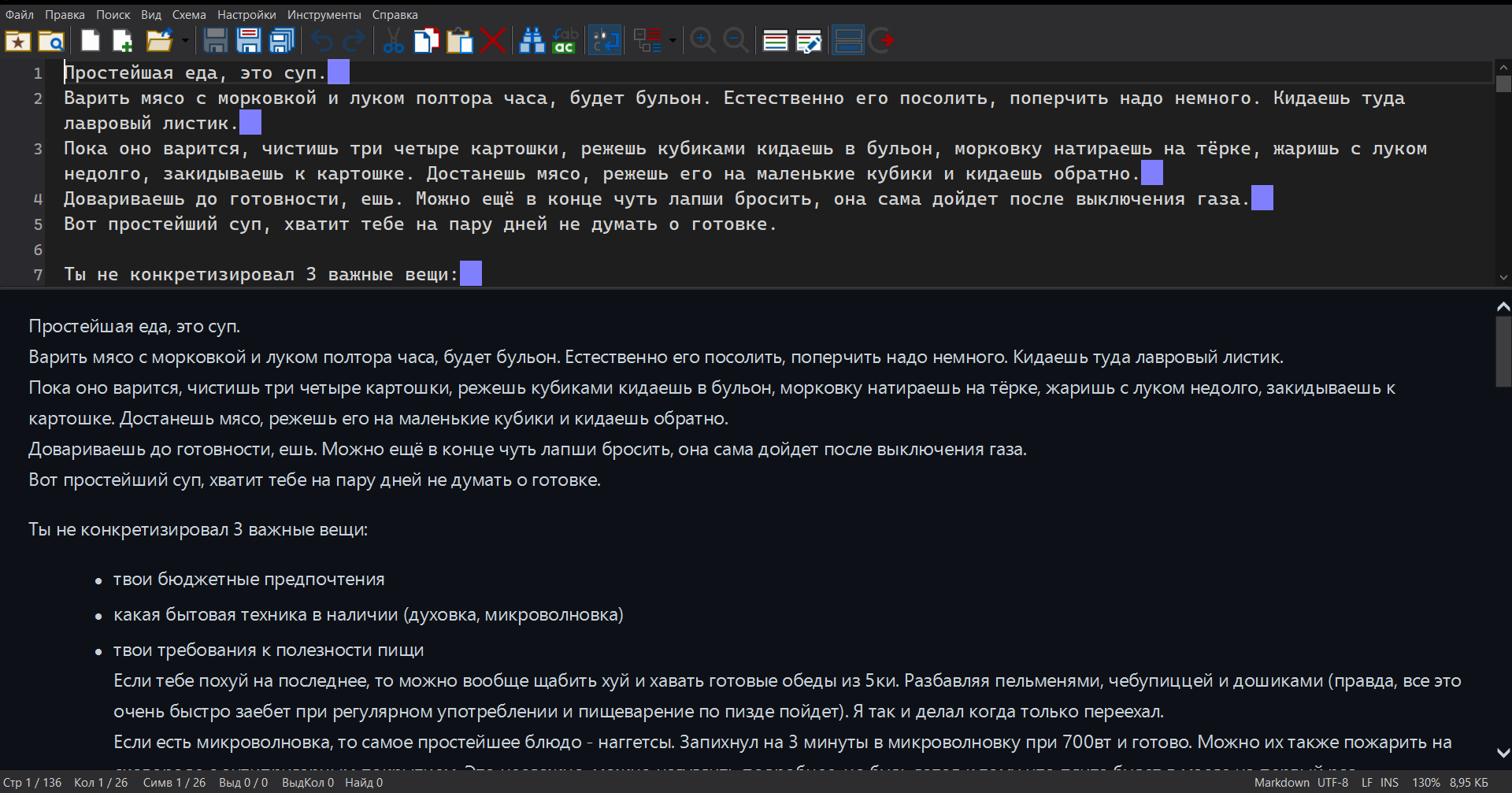Redo the last undone edit
The height and width of the screenshot is (793, 1512).
[x=354, y=41]
